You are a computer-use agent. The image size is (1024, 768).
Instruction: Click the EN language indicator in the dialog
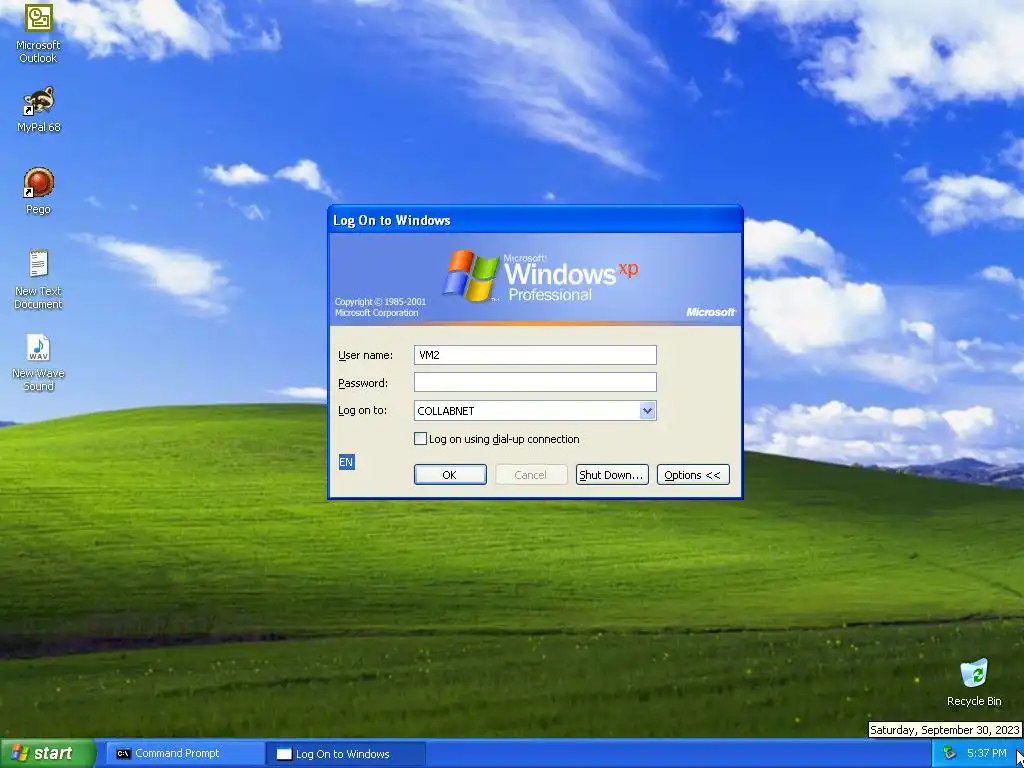point(346,462)
